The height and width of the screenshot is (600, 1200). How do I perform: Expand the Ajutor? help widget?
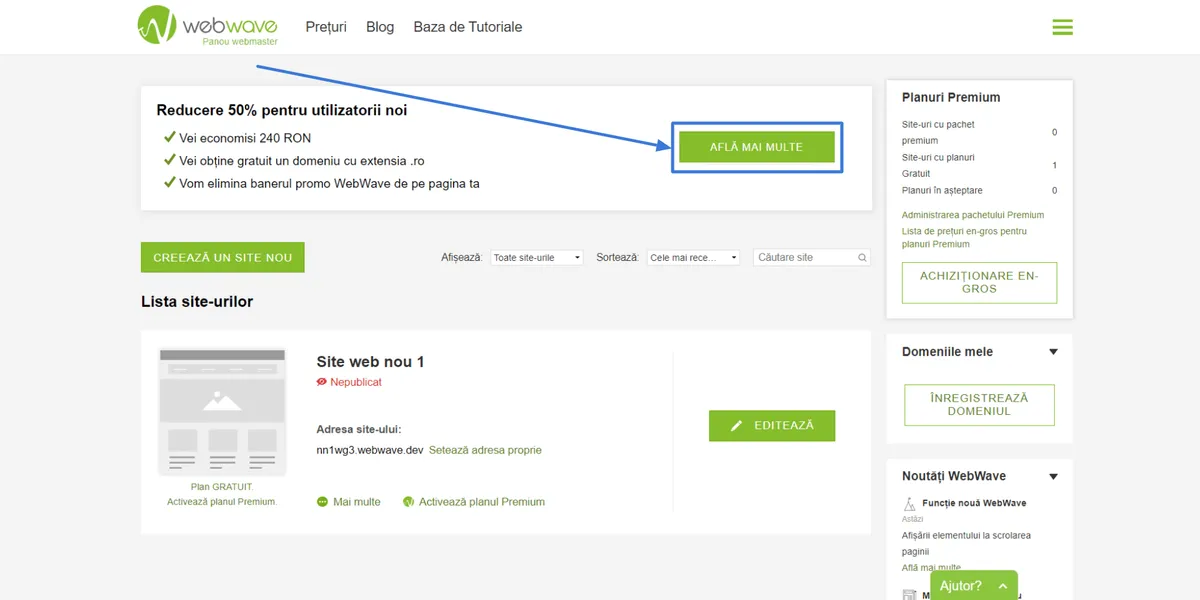click(x=974, y=586)
